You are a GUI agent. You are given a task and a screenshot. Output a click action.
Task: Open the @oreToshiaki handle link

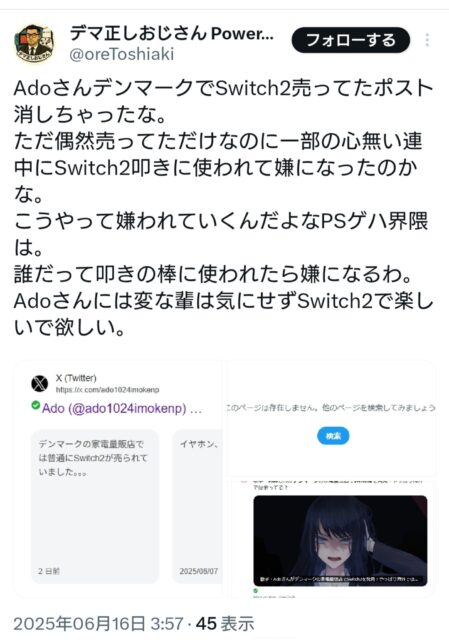click(x=122, y=54)
